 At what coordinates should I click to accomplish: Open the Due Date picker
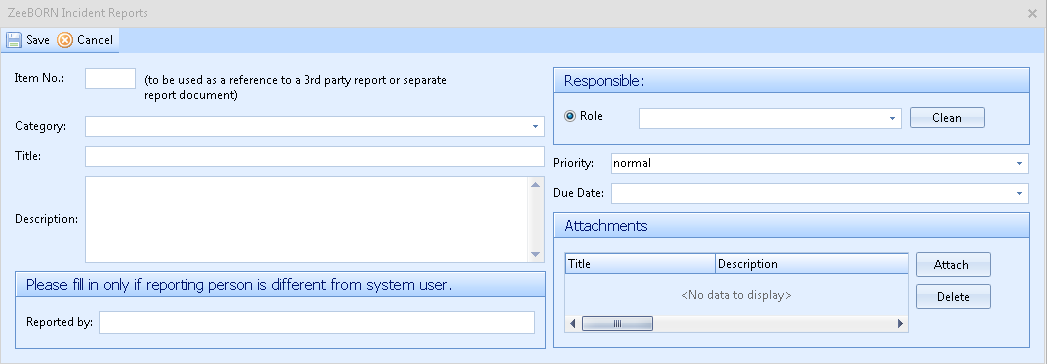1019,194
